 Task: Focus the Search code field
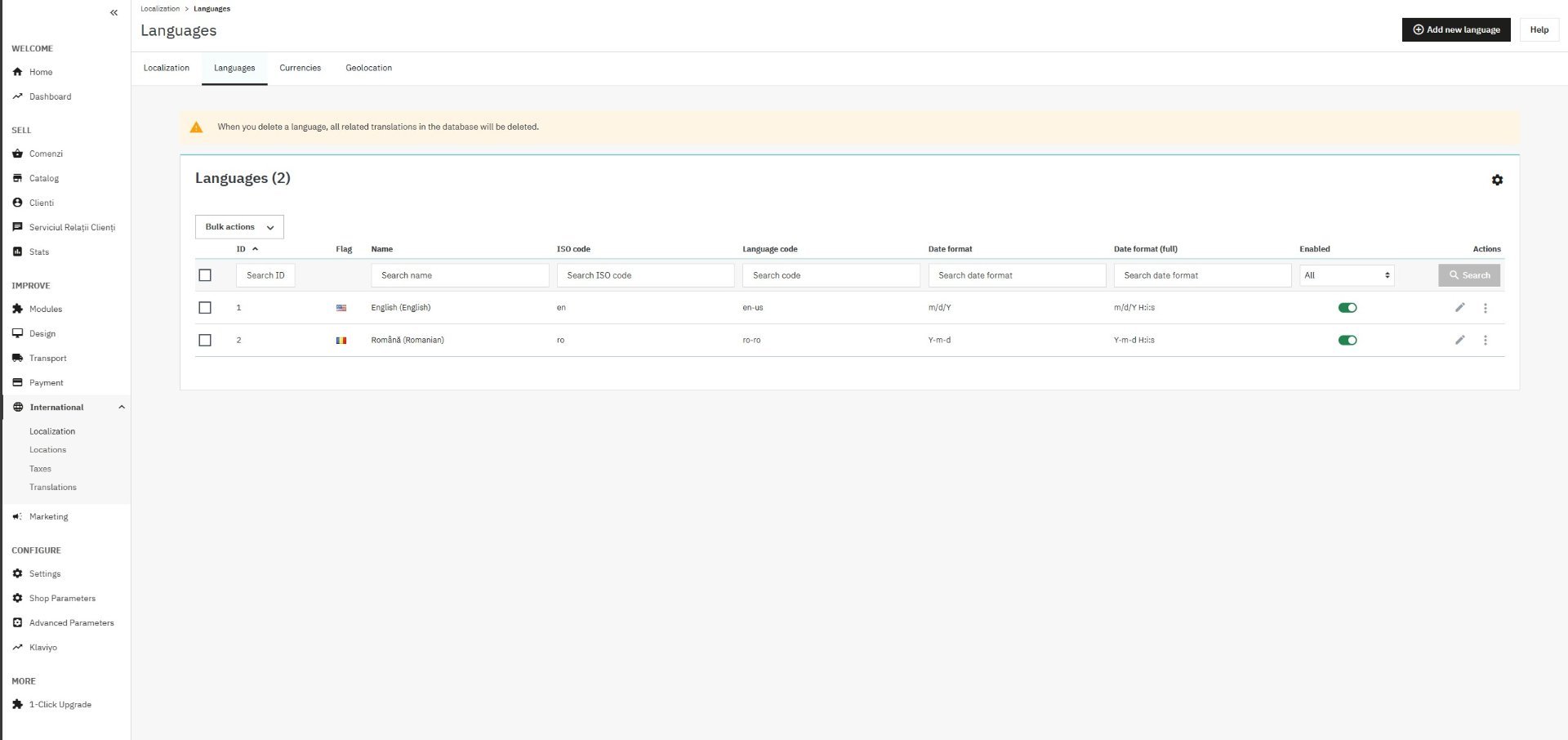pos(831,275)
